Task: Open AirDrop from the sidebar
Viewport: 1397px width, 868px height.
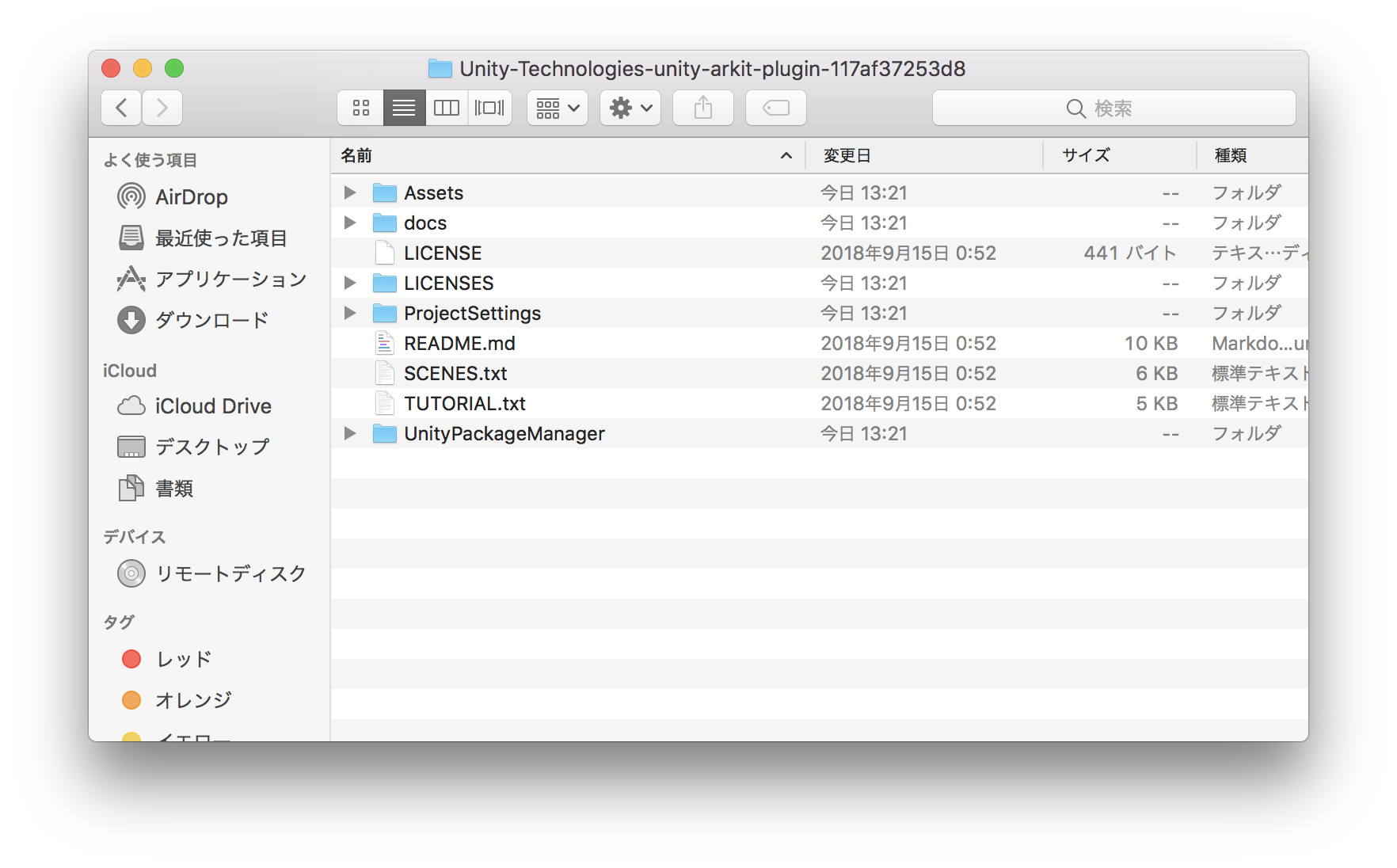Action: [191, 197]
